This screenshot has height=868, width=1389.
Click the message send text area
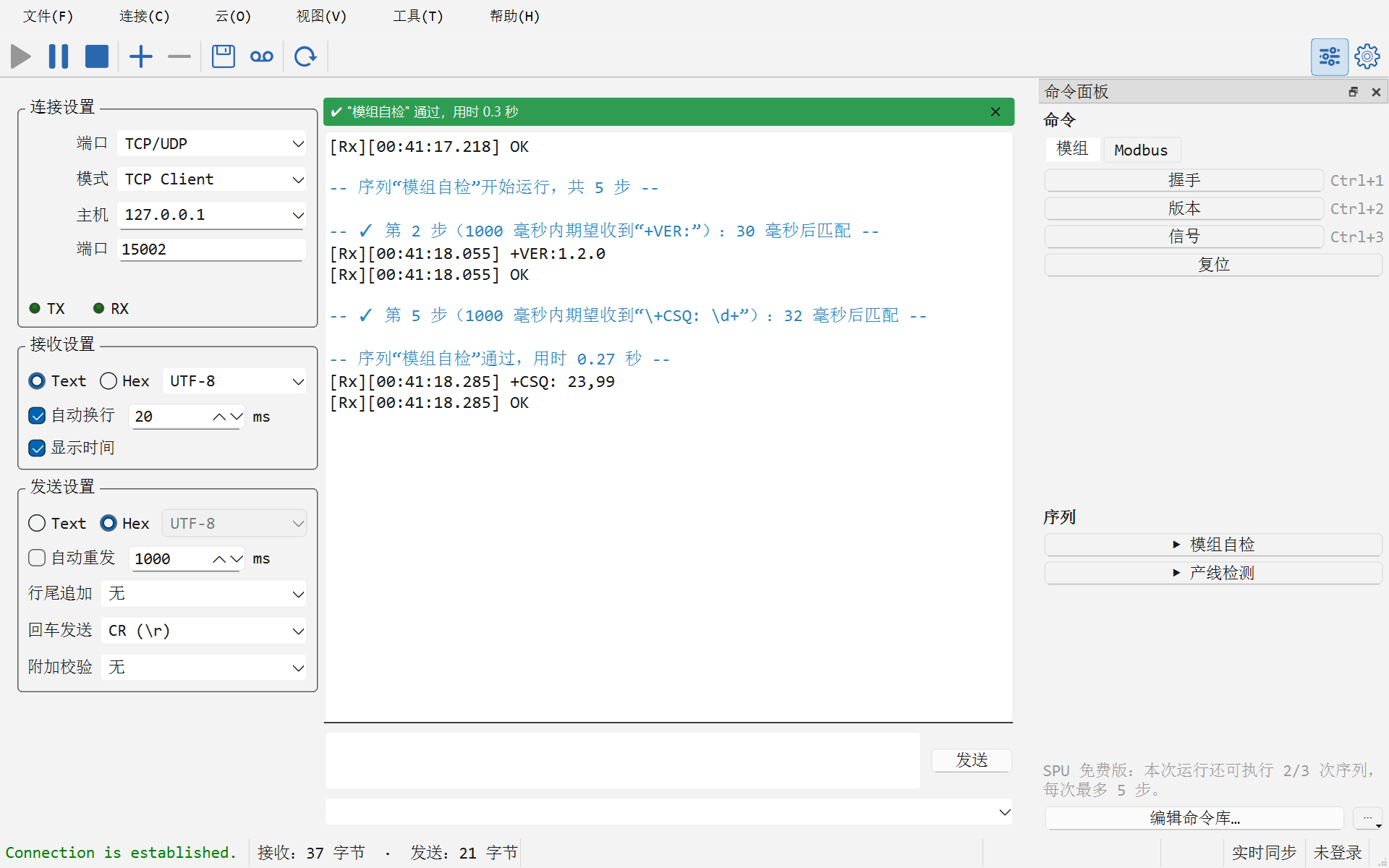click(622, 760)
